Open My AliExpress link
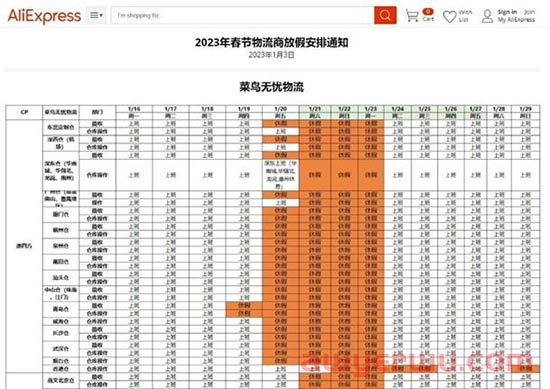This screenshot has height=389, width=550. tap(516, 20)
